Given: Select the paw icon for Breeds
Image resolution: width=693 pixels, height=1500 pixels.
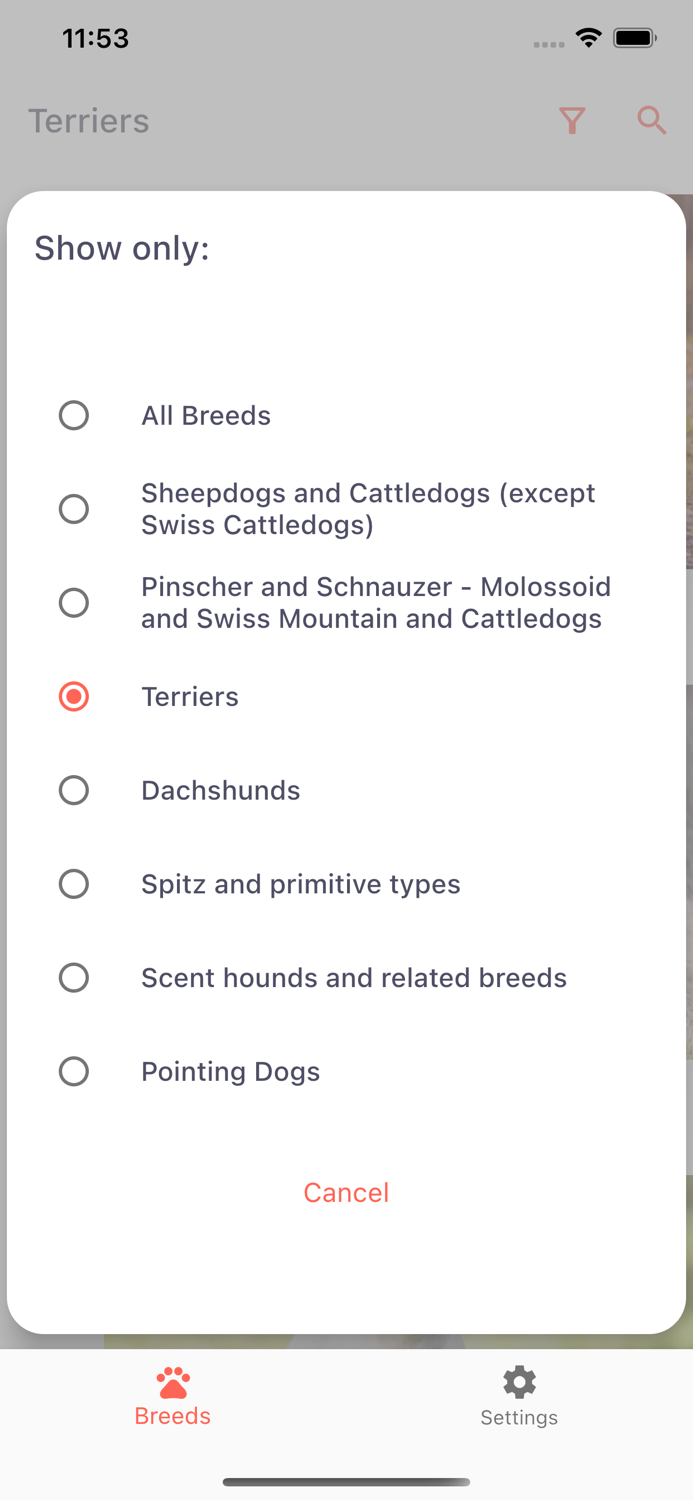Looking at the screenshot, I should coord(172,1382).
